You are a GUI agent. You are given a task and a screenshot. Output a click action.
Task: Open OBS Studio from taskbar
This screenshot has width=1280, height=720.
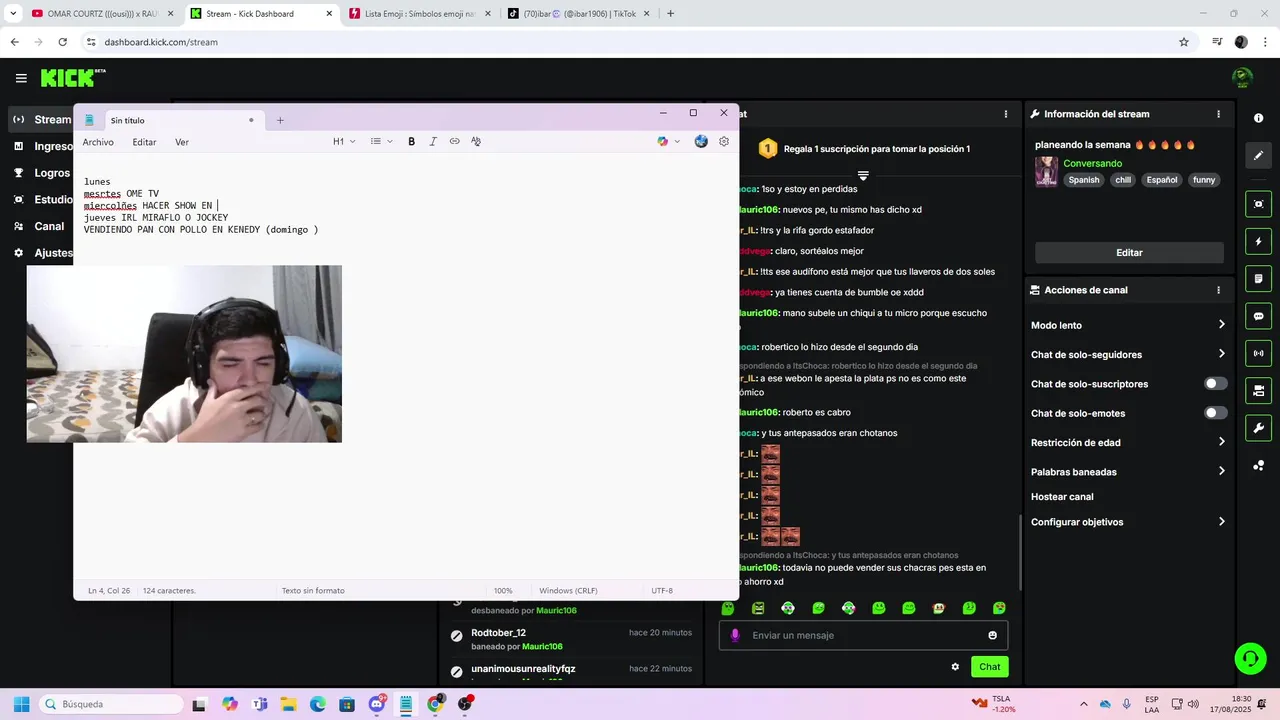click(464, 704)
